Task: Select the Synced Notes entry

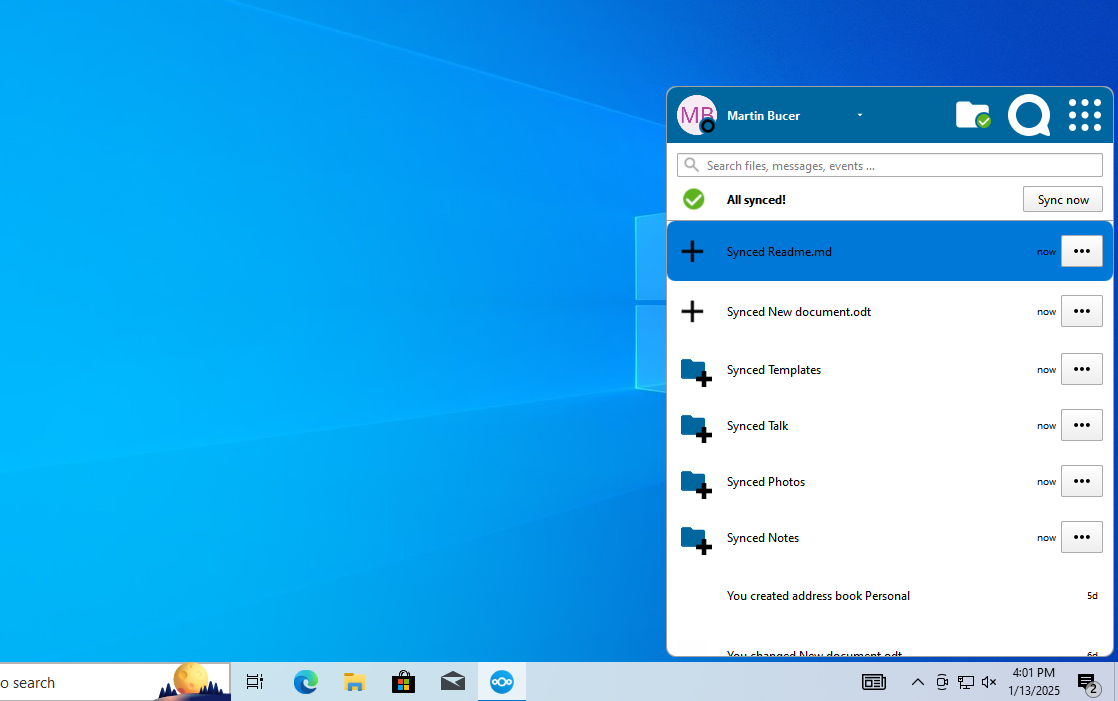Action: point(889,538)
